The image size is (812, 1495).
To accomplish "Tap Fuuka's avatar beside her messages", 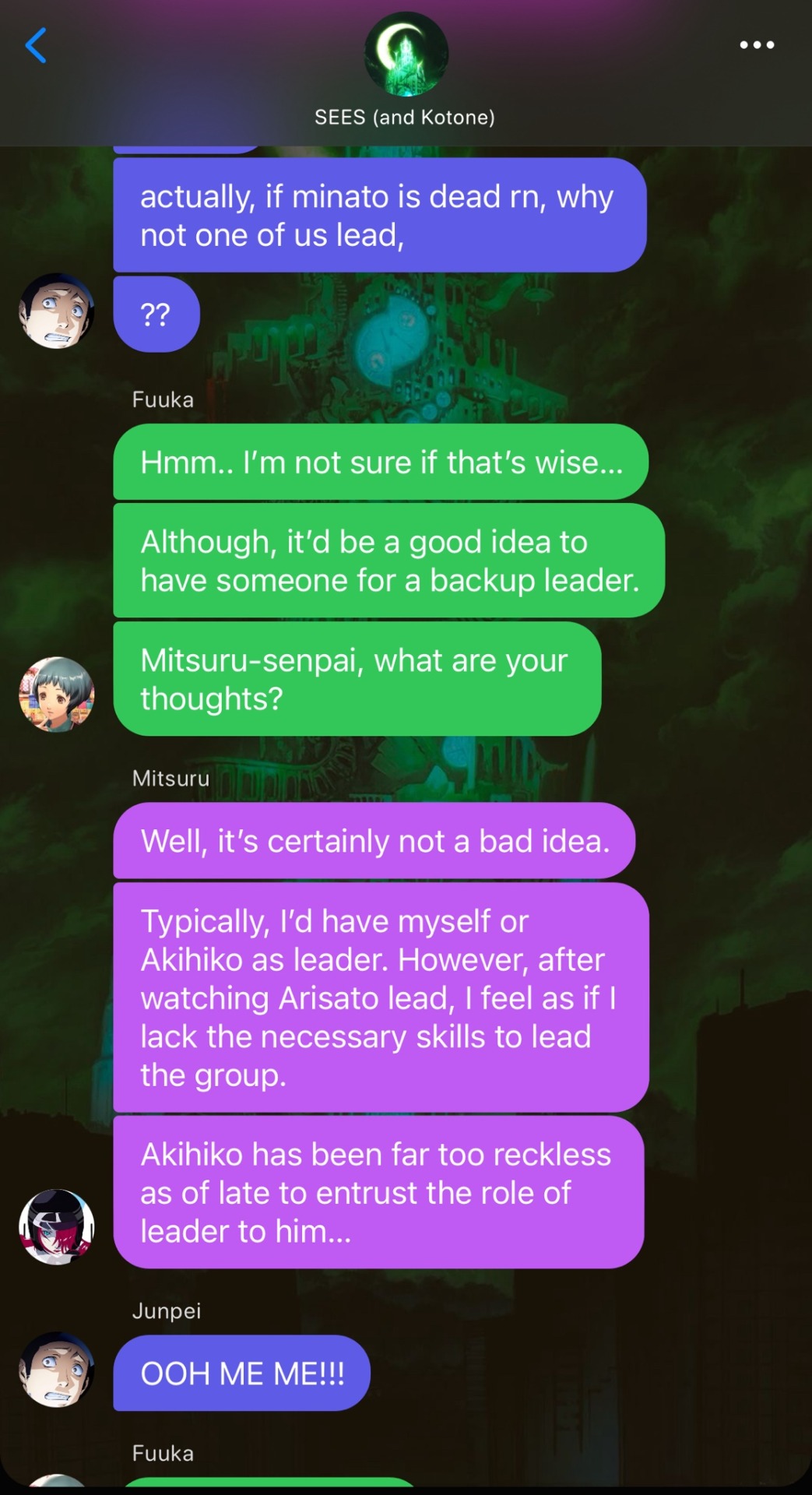I will pos(57,695).
